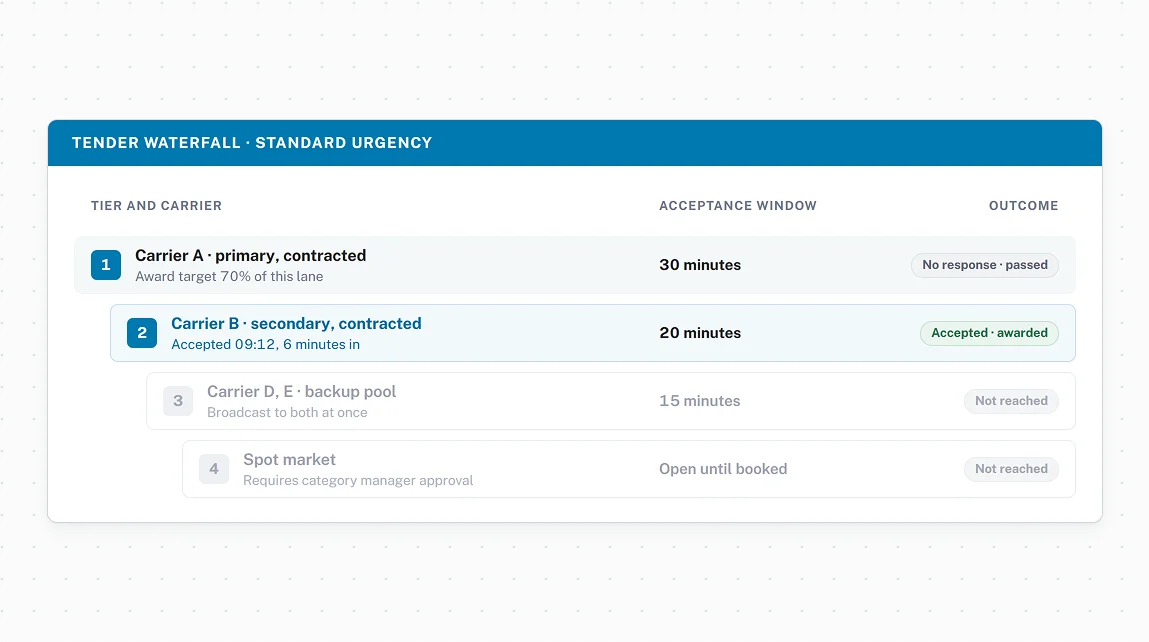Image resolution: width=1149 pixels, height=642 pixels.
Task: Click 'Award target 70% of this lane' text
Action: coord(229,276)
